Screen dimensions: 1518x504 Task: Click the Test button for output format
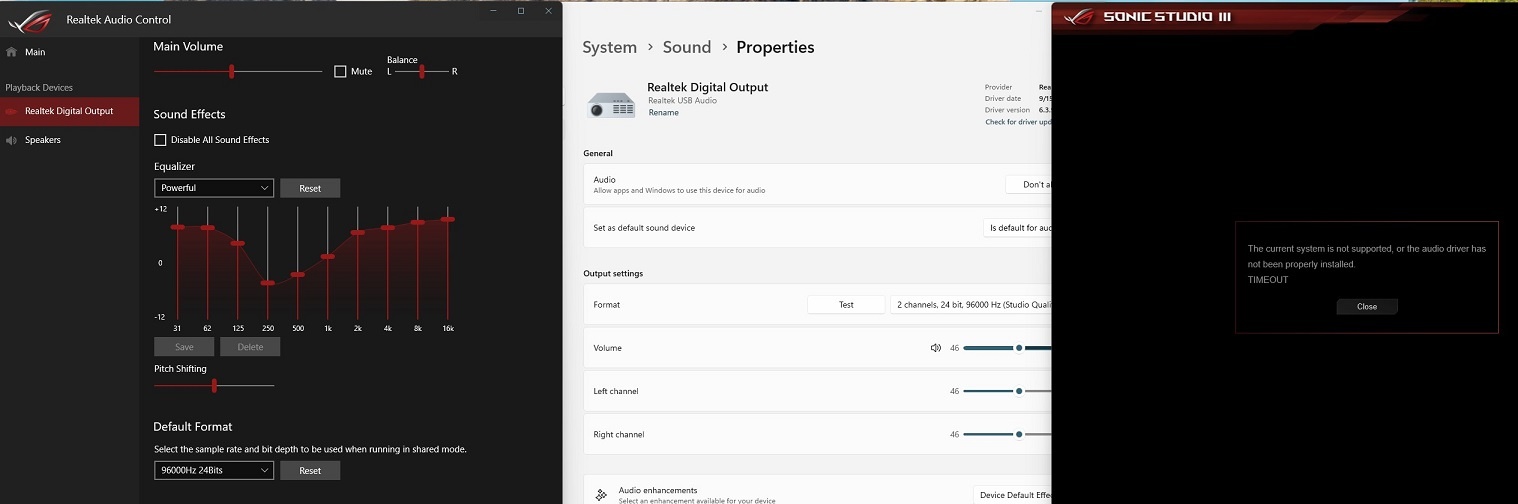pyautogui.click(x=846, y=304)
